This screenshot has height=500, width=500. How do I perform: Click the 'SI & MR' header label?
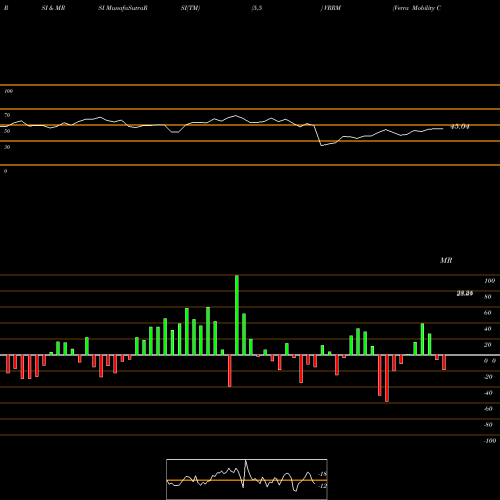pyautogui.click(x=53, y=8)
